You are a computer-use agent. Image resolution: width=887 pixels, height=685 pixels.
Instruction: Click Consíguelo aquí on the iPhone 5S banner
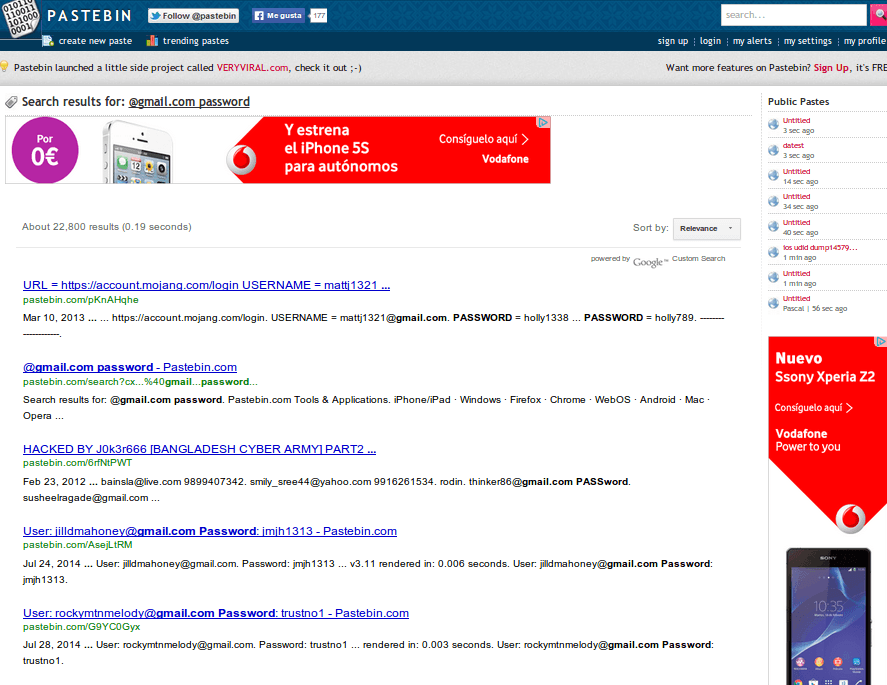tap(484, 140)
